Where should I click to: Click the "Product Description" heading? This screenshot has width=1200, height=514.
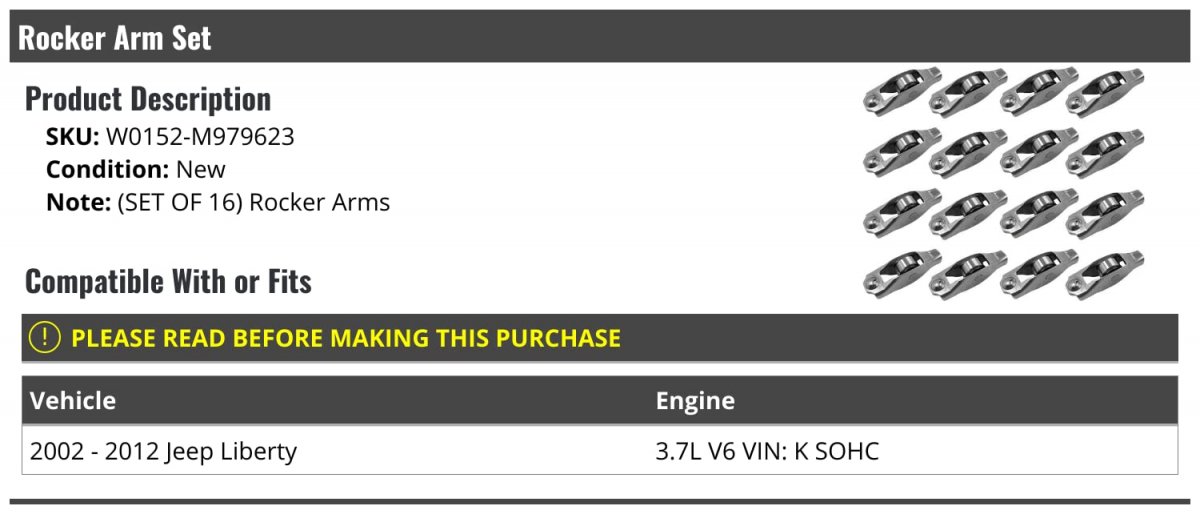tap(148, 99)
